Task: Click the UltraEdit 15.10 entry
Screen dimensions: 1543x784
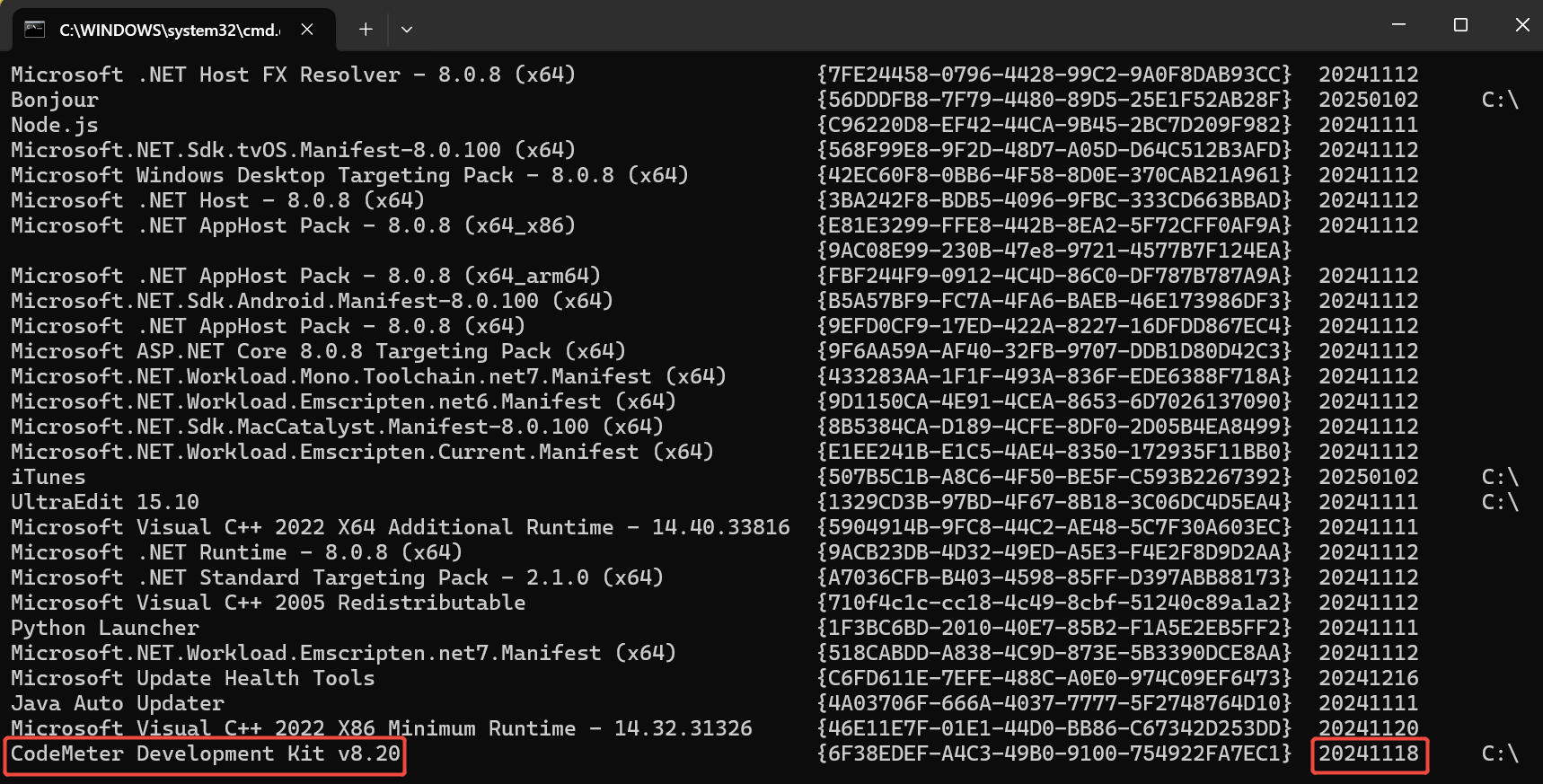Action: click(x=105, y=503)
